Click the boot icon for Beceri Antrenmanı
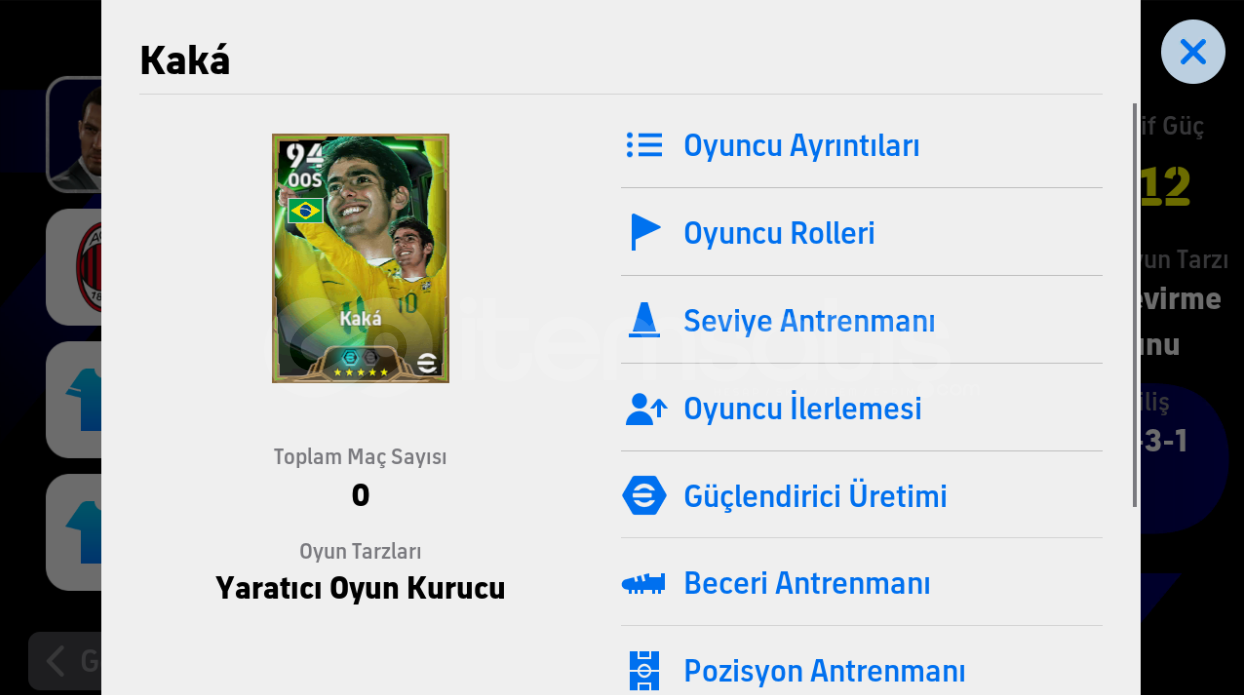1244x695 pixels. [644, 583]
